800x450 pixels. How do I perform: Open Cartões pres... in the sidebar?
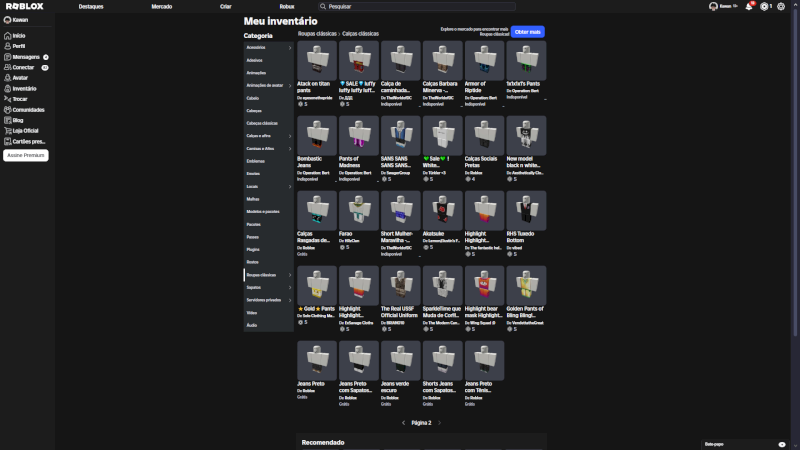(x=24, y=141)
